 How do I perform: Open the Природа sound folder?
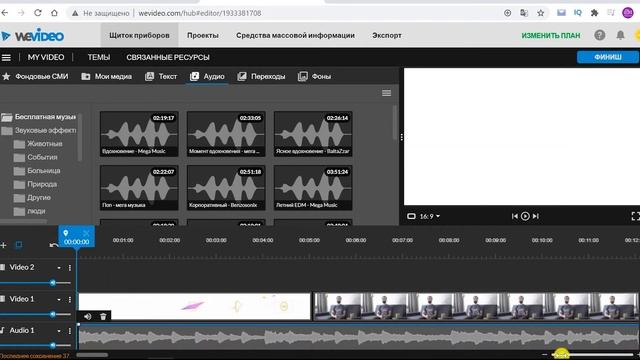tap(35, 184)
